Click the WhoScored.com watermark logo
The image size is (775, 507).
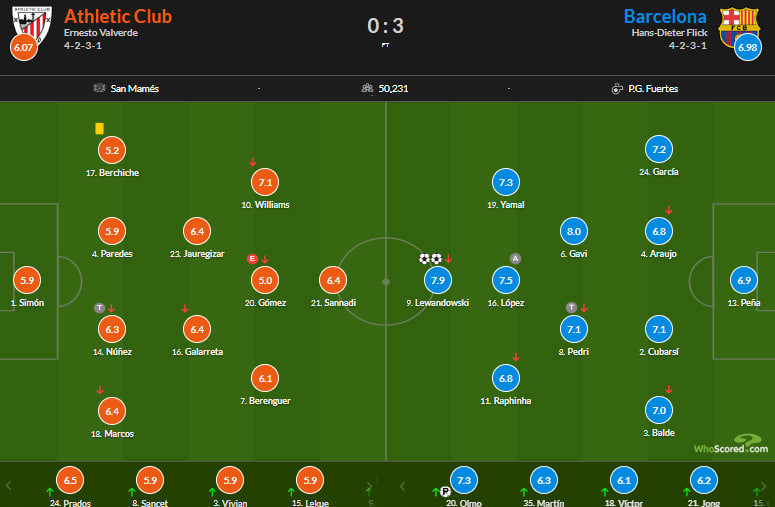point(731,444)
